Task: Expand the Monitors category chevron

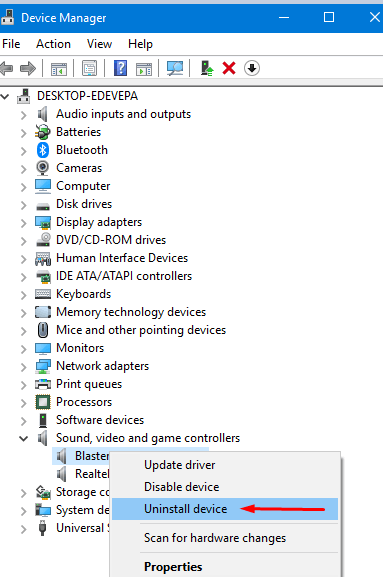Action: [24, 349]
